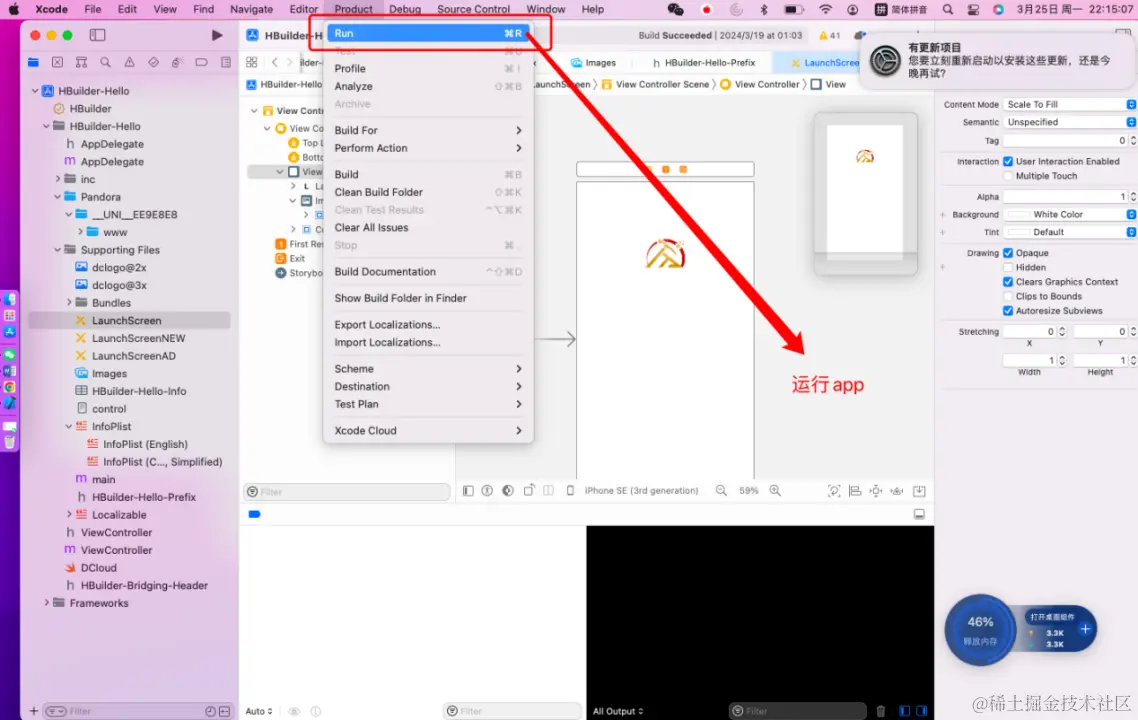Open the Background color dropdown
1138x720 pixels.
(x=1131, y=214)
